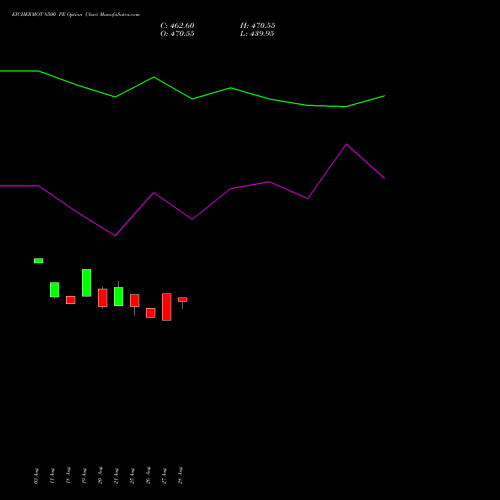This screenshot has width=500, height=500.
Task: Click the small red candle for 18 Aug
Action: 71,300
